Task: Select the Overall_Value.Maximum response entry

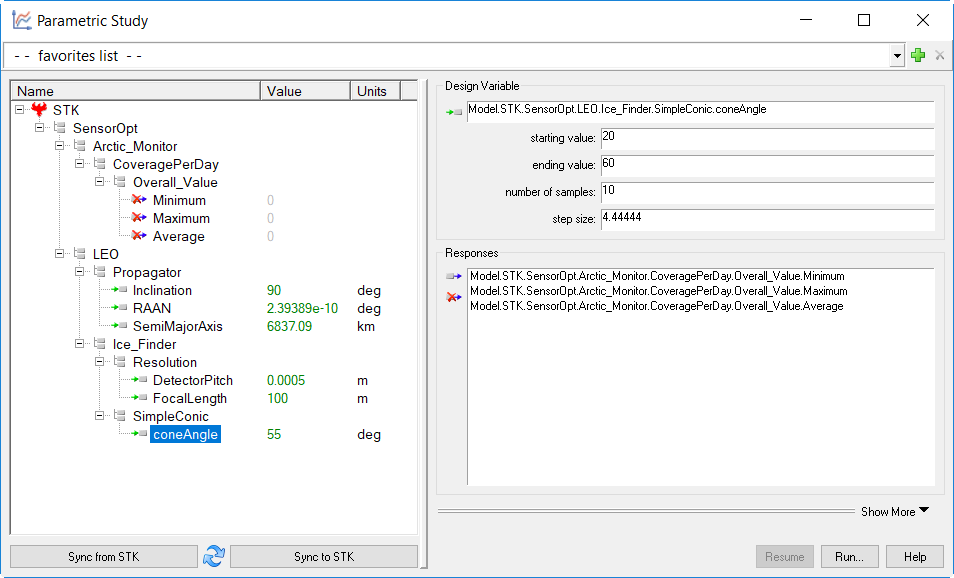Action: tap(658, 291)
